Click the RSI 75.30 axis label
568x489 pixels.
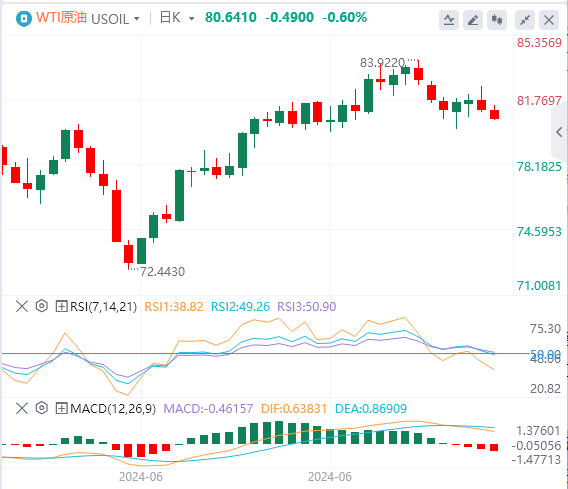coord(545,329)
